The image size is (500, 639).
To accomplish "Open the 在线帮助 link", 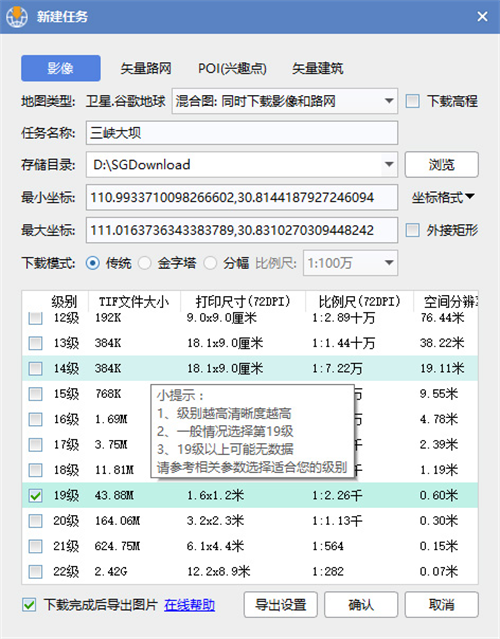I will tap(189, 605).
